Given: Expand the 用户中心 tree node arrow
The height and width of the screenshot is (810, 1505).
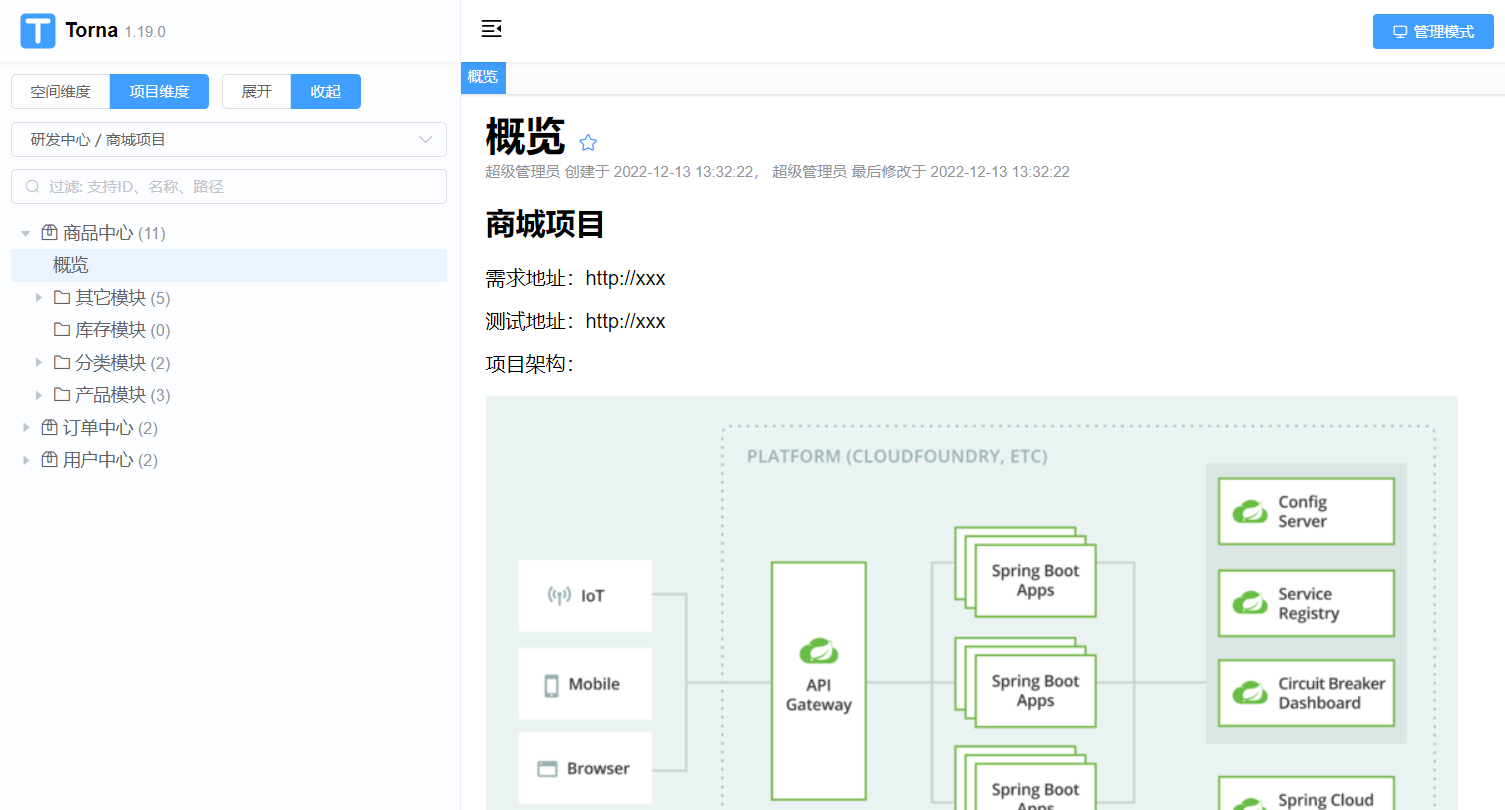Looking at the screenshot, I should click(26, 460).
